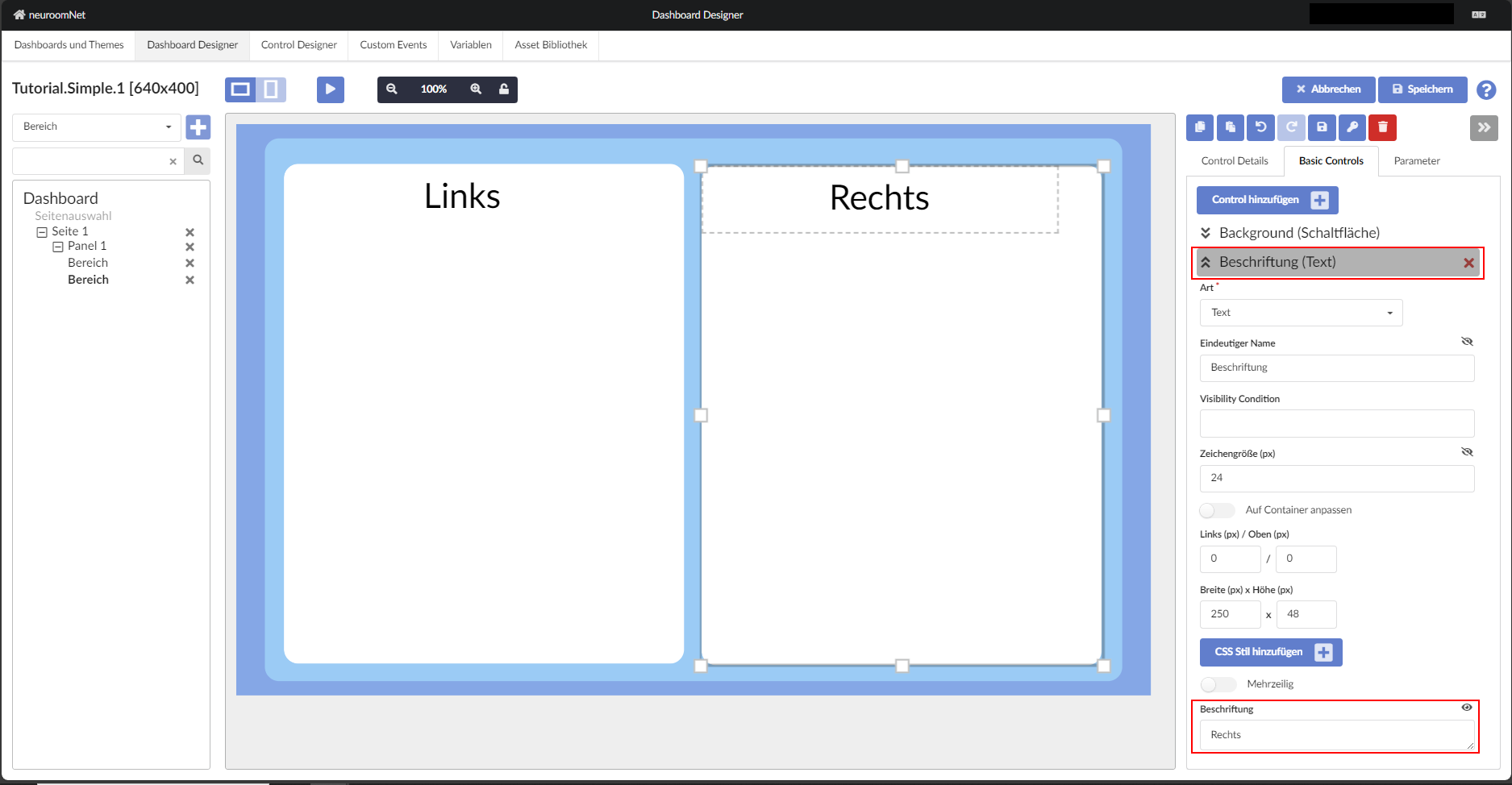Image resolution: width=1512 pixels, height=785 pixels.
Task: Open the help question mark icon
Action: pos(1485,90)
